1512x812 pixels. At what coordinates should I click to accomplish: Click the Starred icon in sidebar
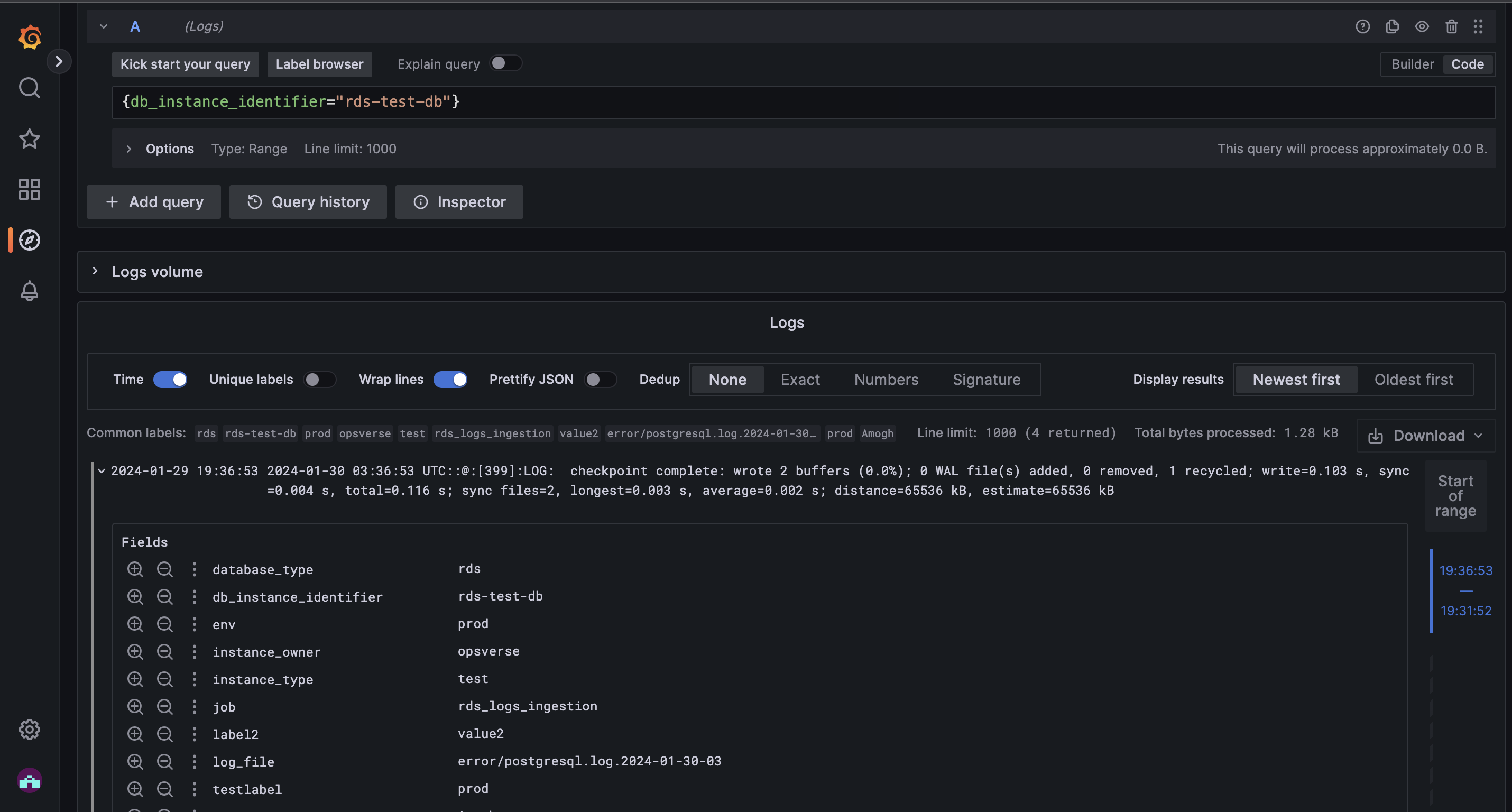[30, 139]
